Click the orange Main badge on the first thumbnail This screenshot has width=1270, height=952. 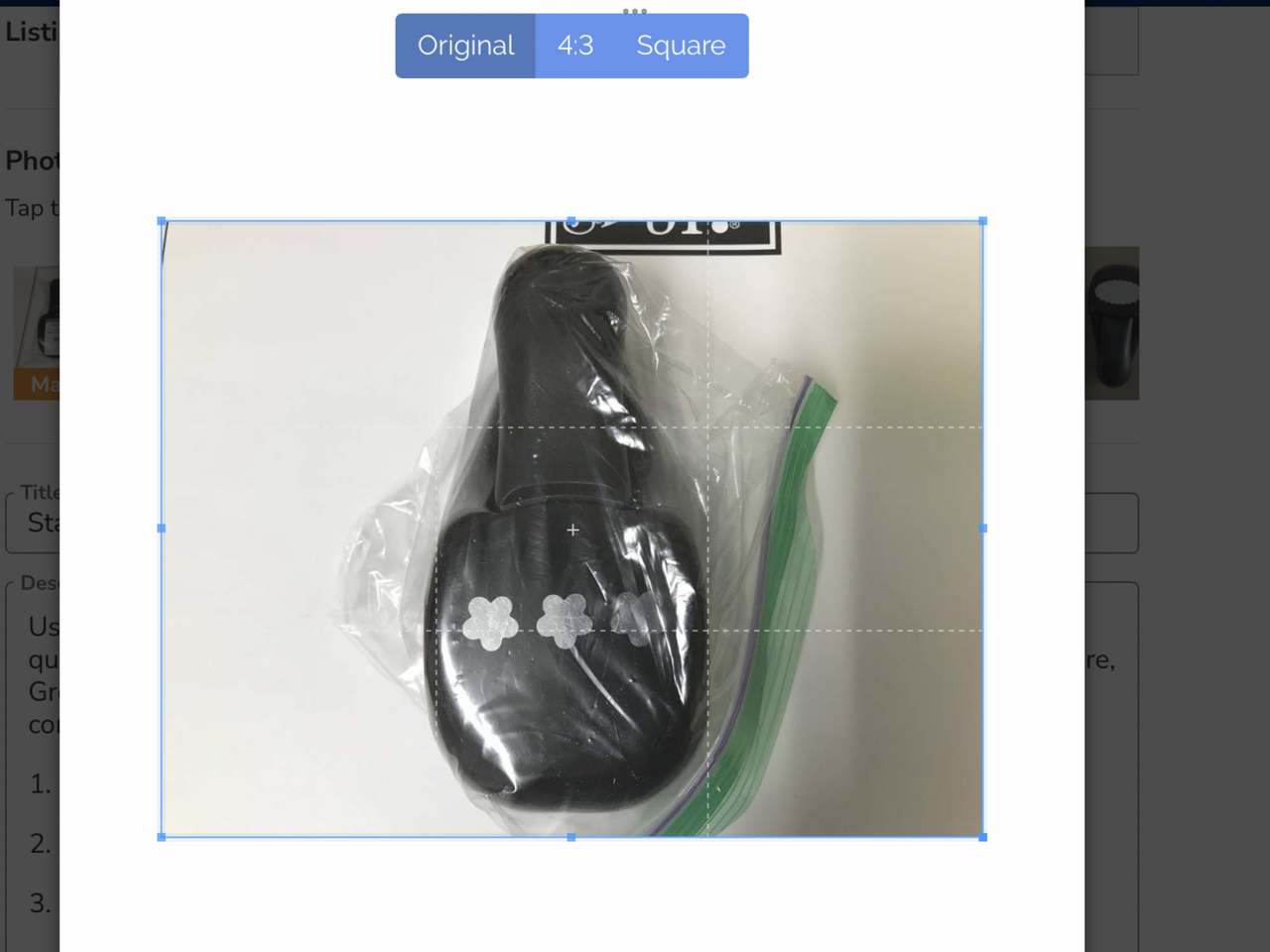tap(37, 384)
